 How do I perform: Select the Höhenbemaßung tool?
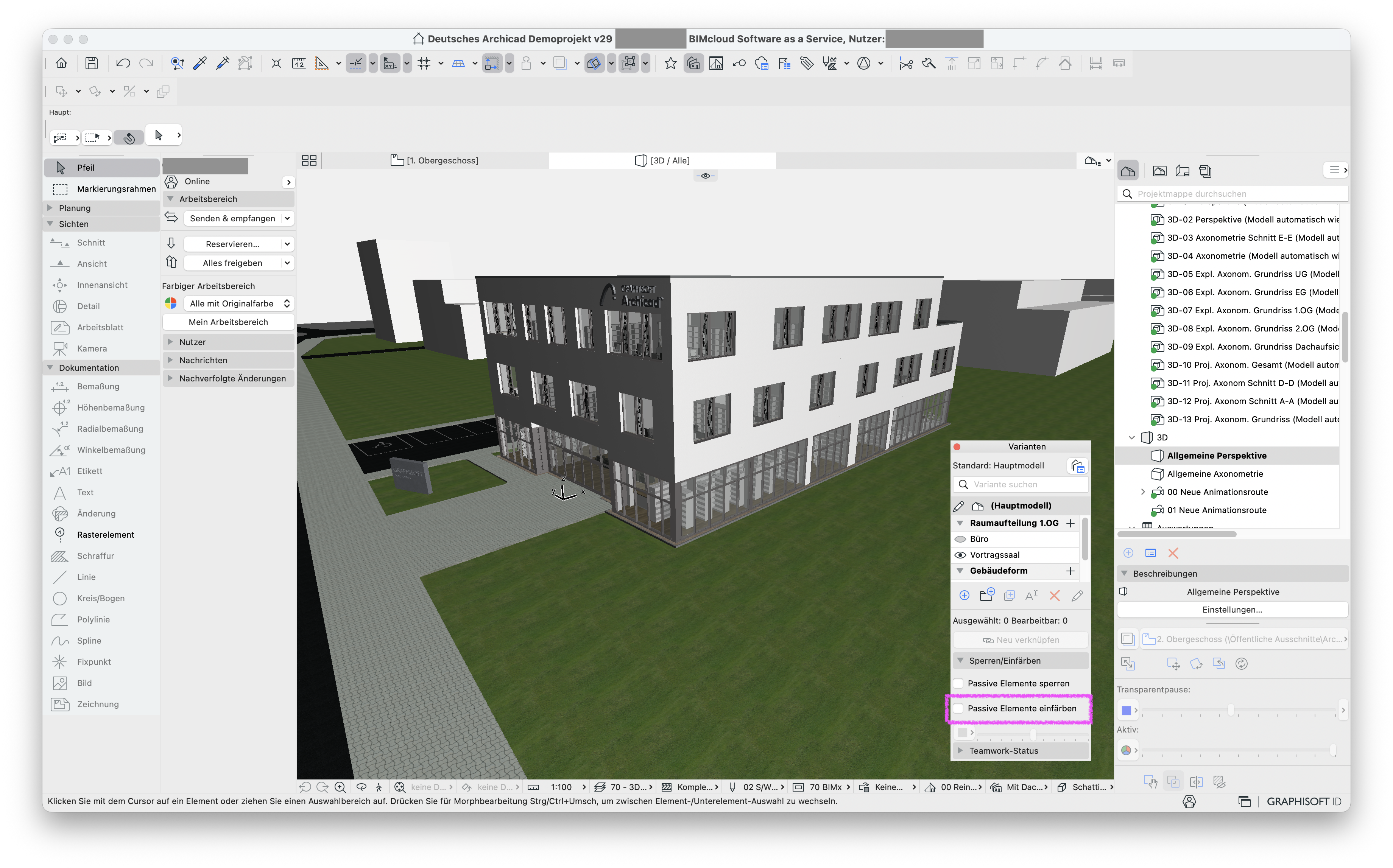(x=102, y=408)
